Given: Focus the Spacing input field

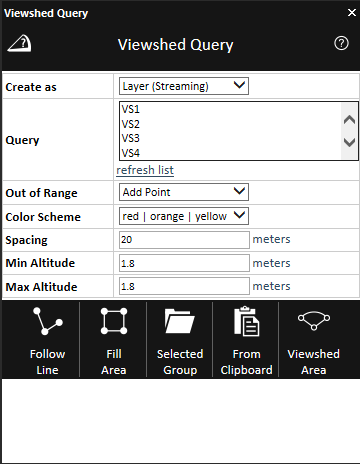Looking at the screenshot, I should (184, 240).
